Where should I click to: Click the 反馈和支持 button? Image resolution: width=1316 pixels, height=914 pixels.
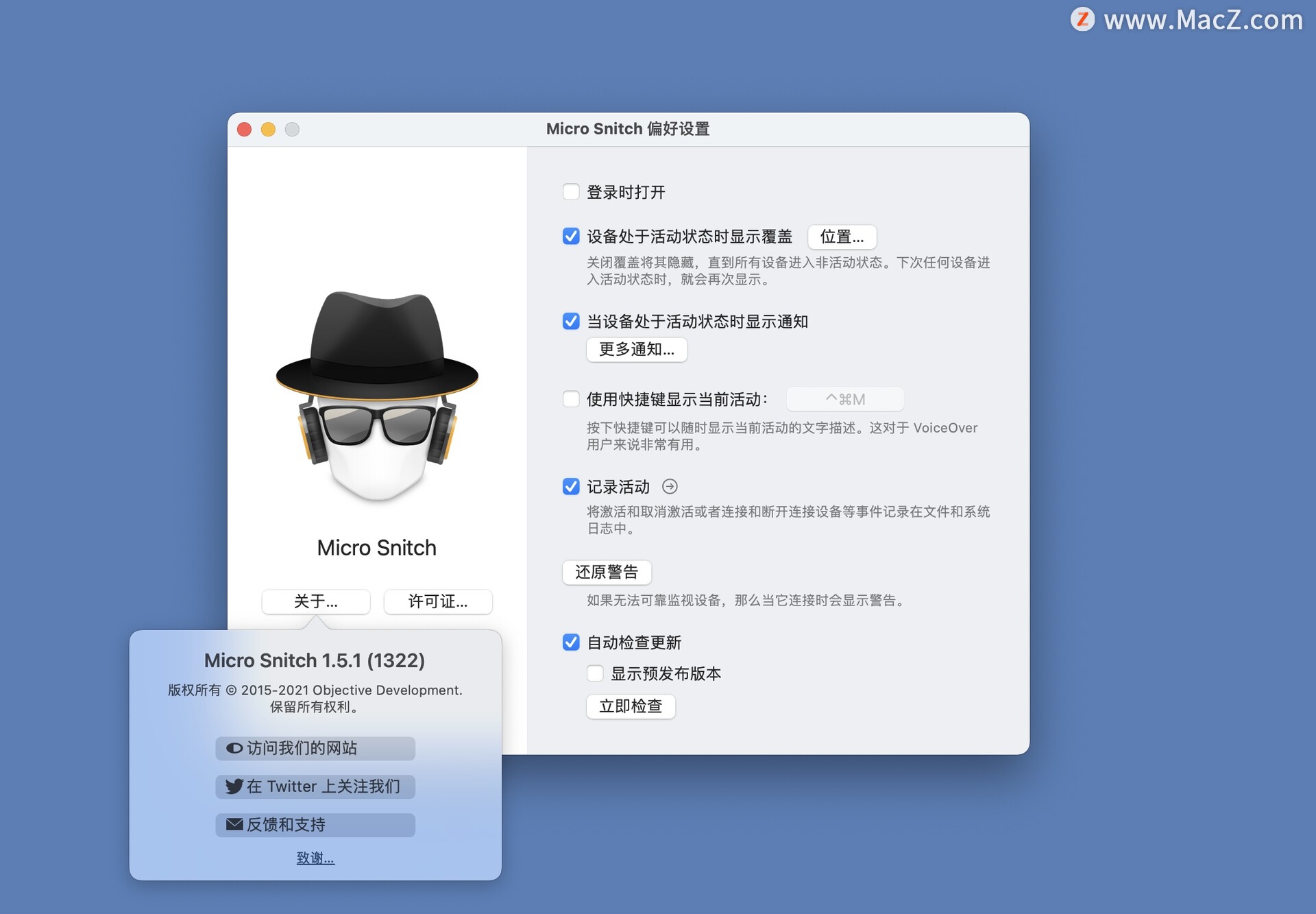[315, 824]
